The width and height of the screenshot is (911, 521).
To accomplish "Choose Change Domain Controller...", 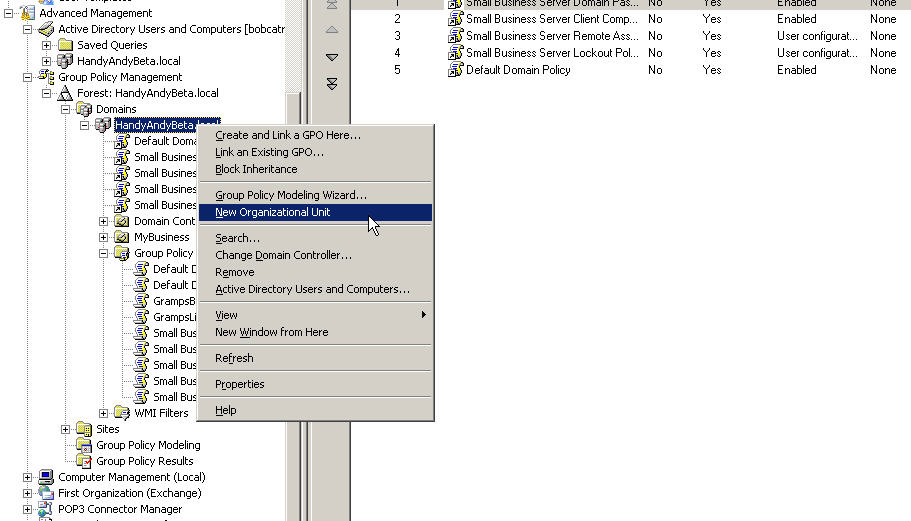I will pyautogui.click(x=315, y=255).
